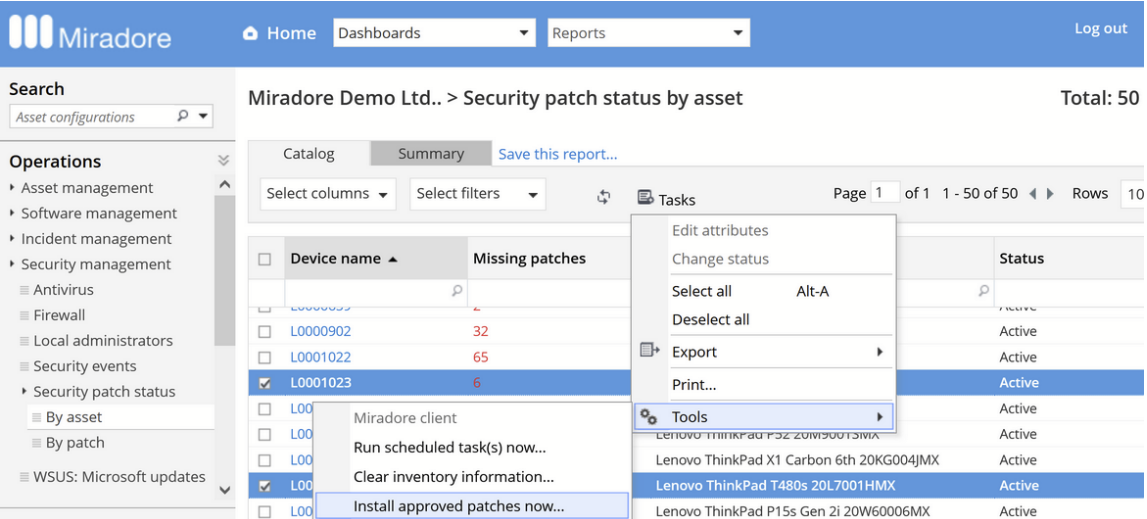Expand Software management tree node

[x=12, y=214]
